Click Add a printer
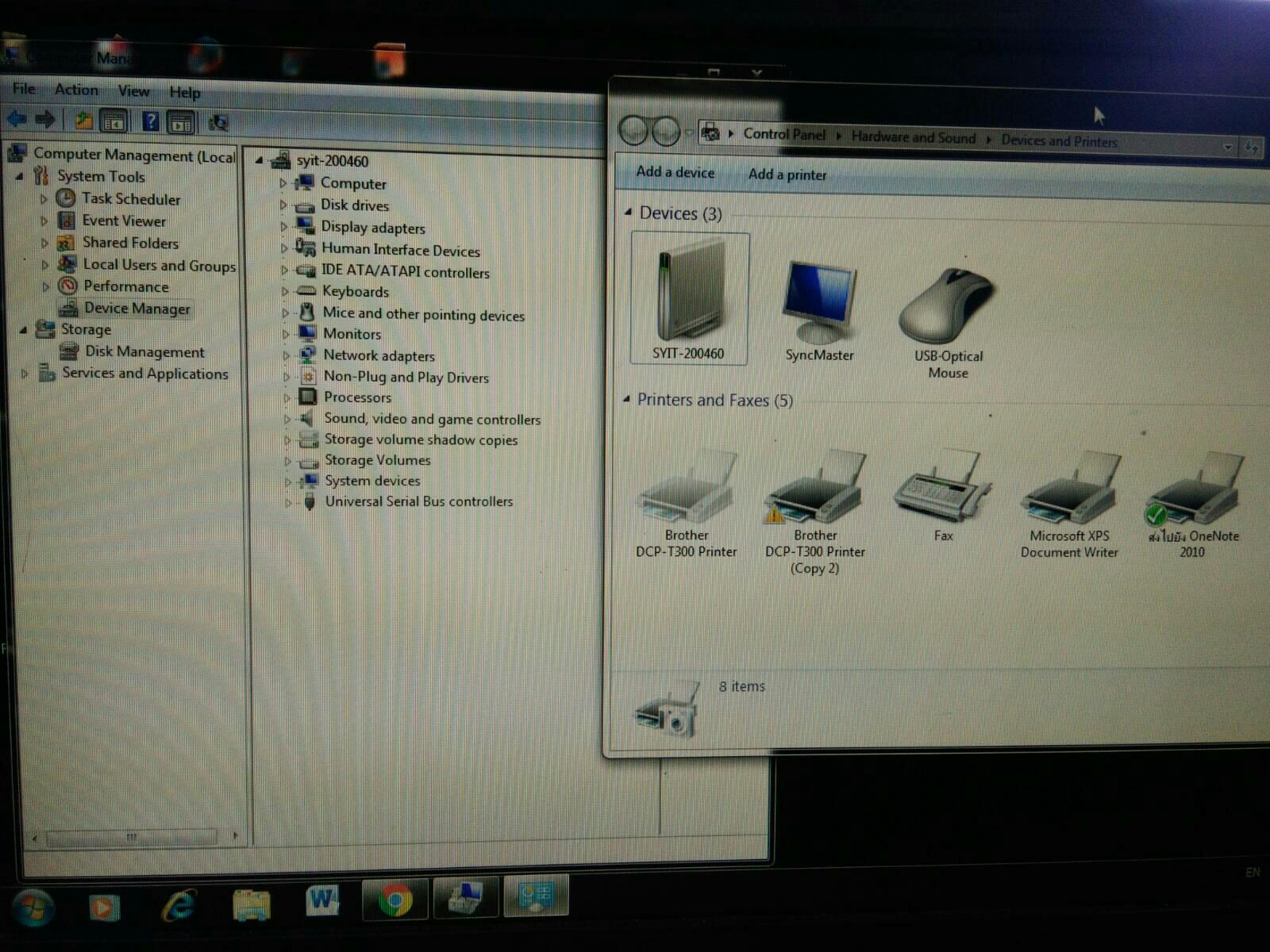 [787, 175]
